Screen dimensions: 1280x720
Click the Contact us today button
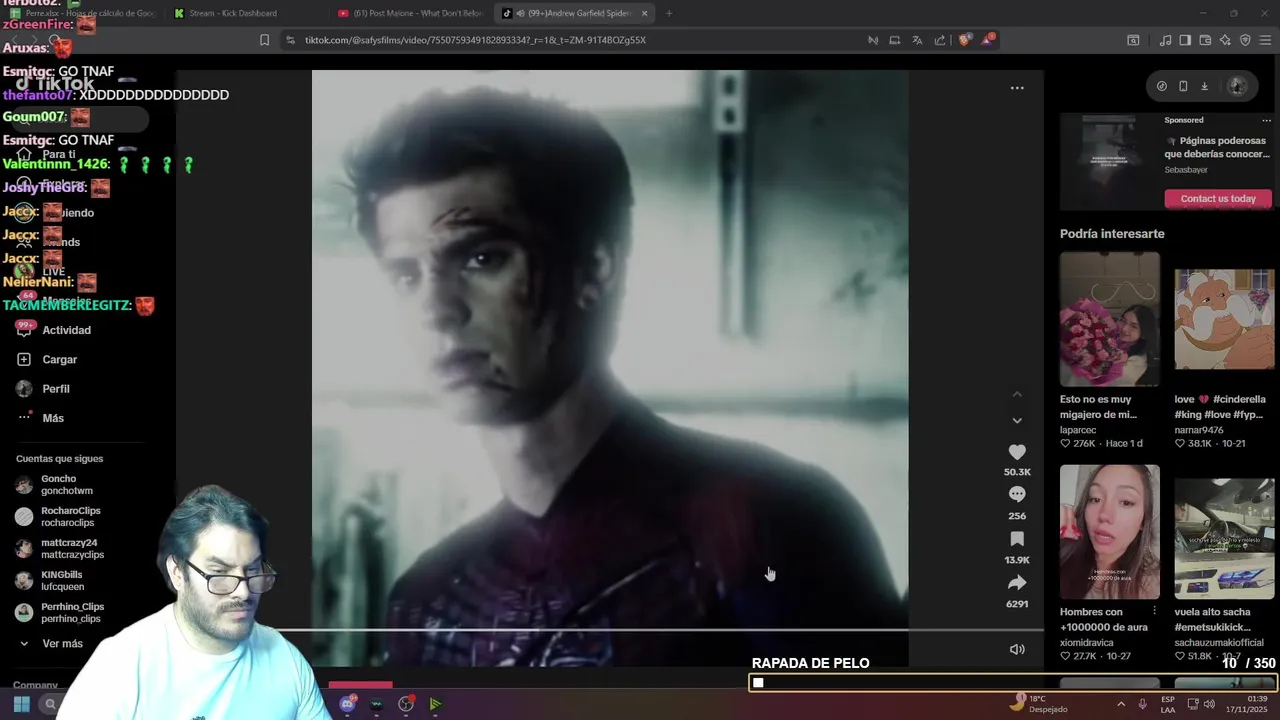(1218, 198)
